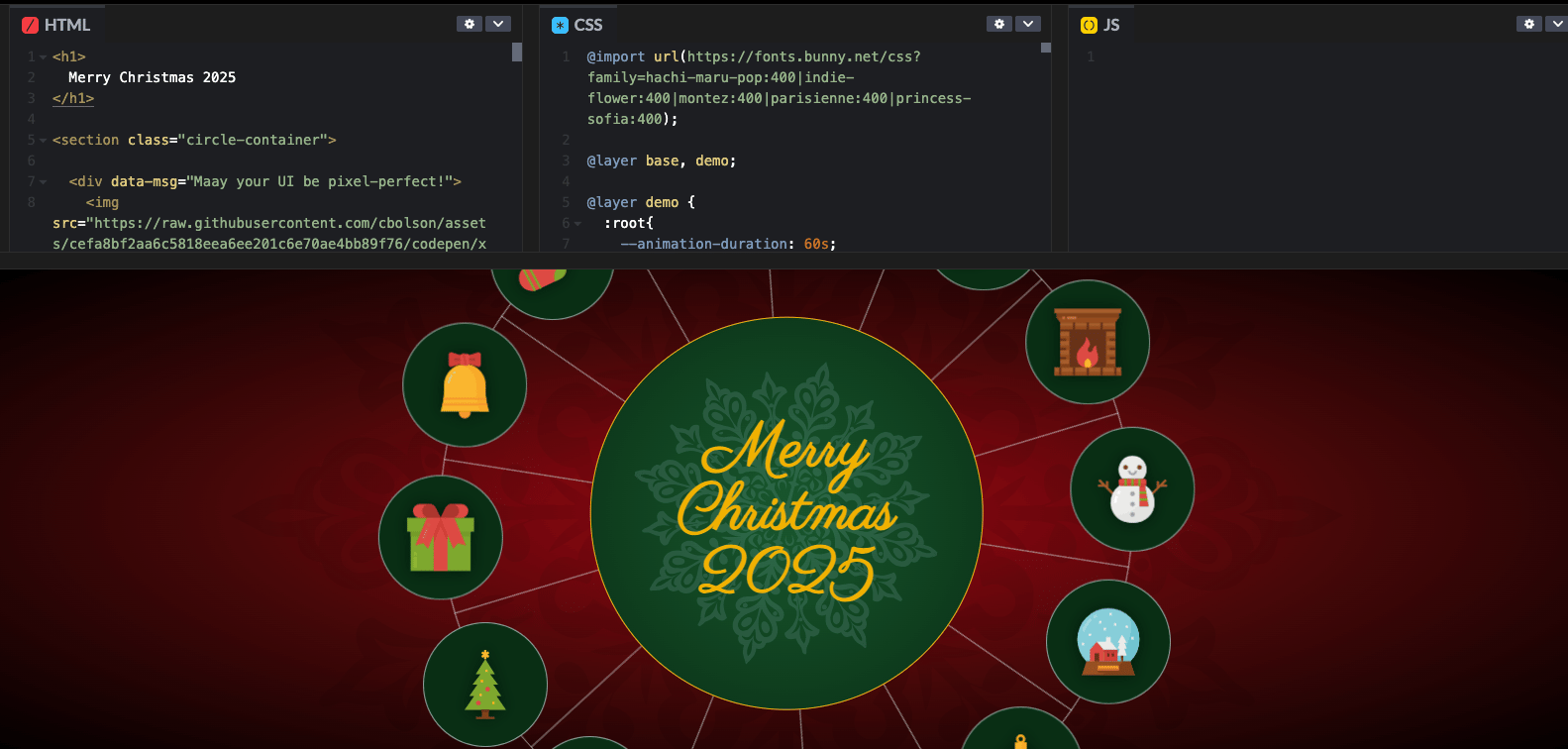The height and width of the screenshot is (749, 1568).
Task: Click the closing </h1> tag in HTML editor
Action: pos(73,98)
